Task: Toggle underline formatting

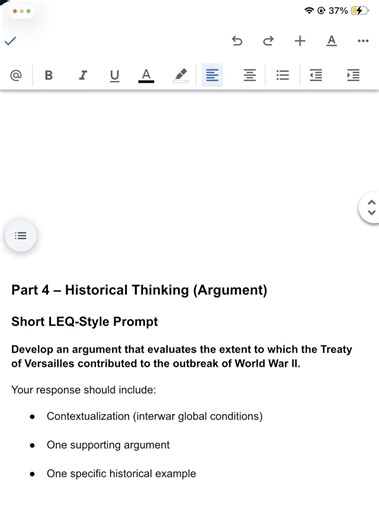Action: pyautogui.click(x=115, y=76)
